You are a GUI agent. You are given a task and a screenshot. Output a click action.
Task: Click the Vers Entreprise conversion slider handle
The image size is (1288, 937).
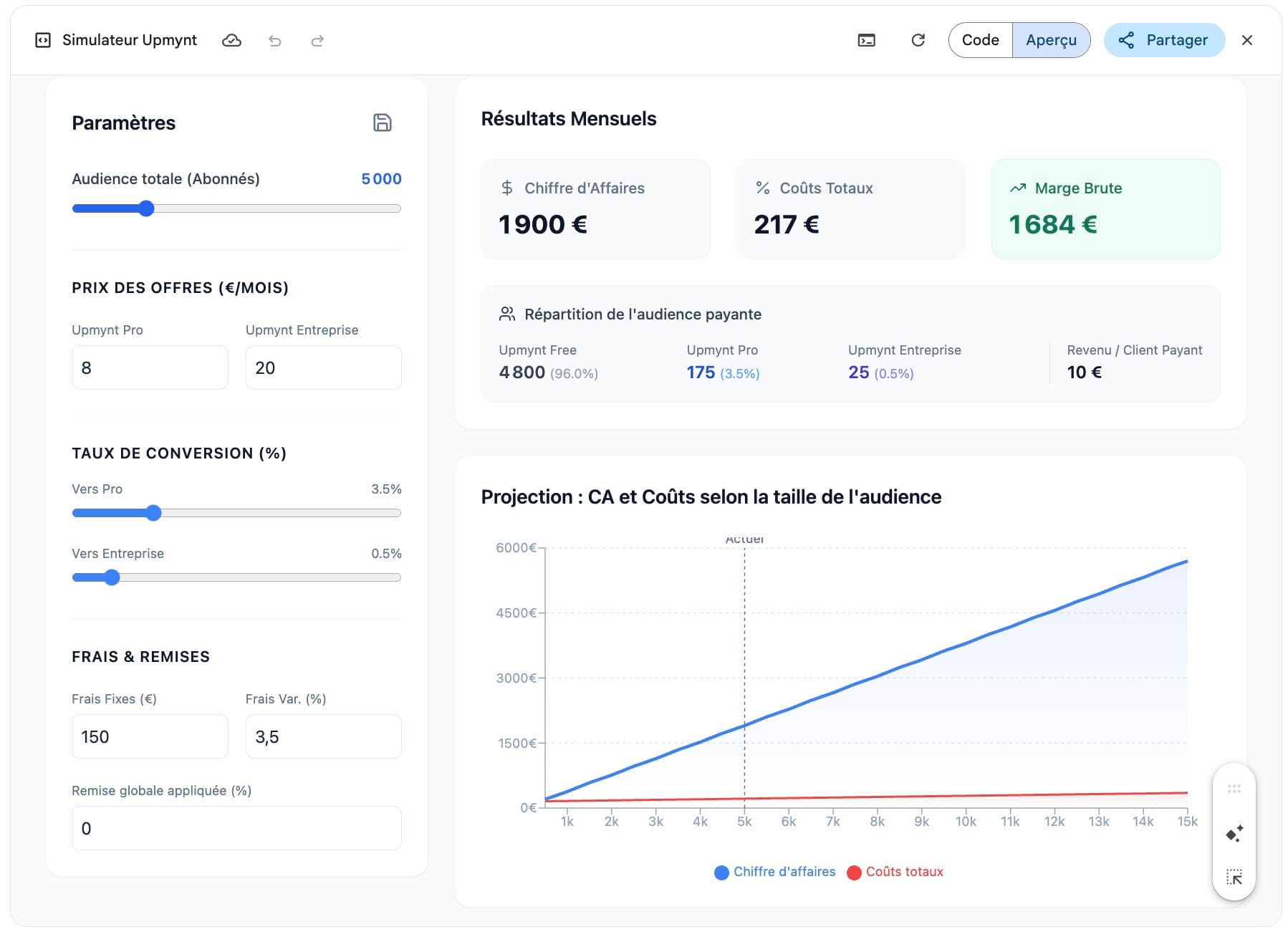[112, 577]
